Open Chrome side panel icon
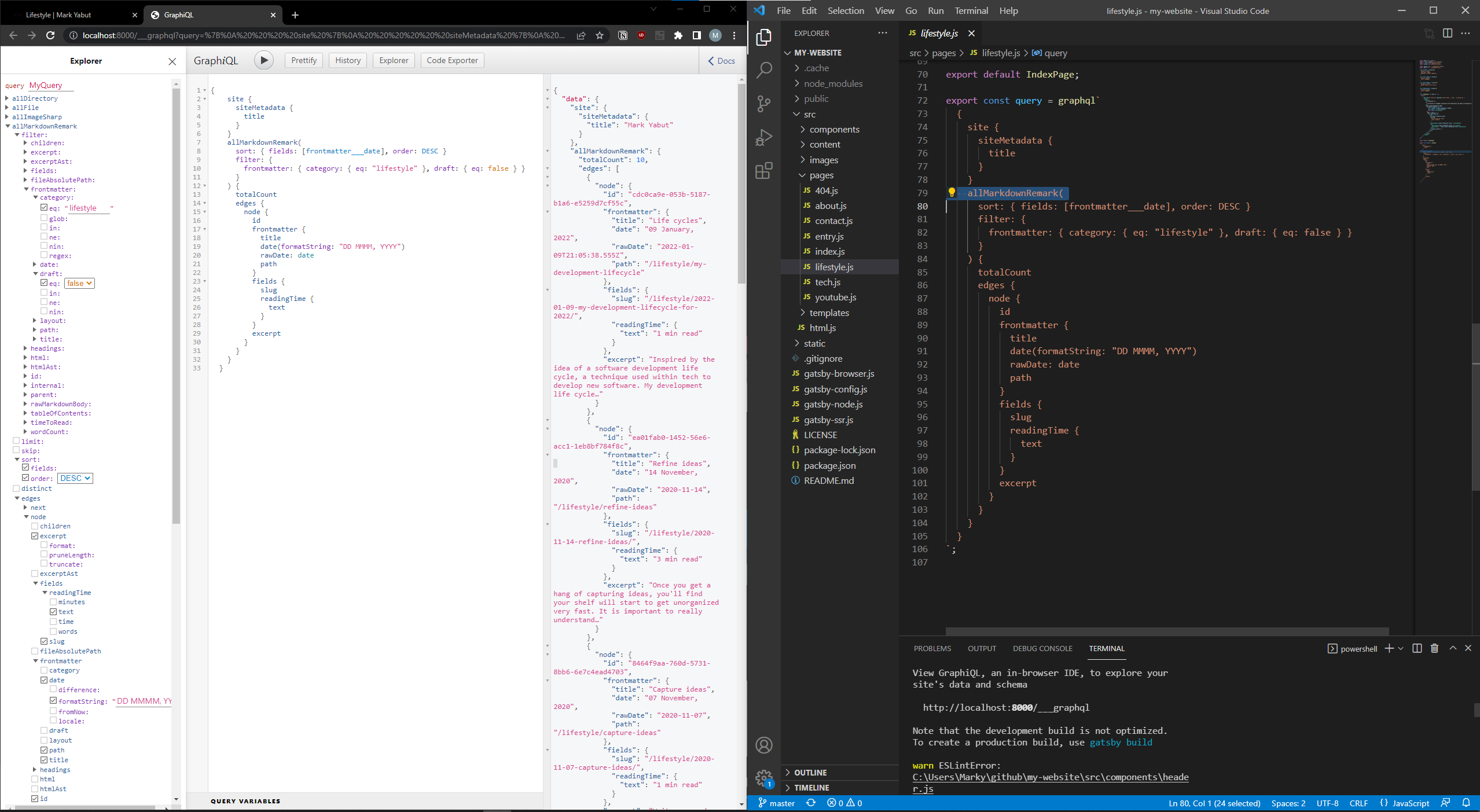Screen dimensions: 1480x812 click(x=697, y=35)
